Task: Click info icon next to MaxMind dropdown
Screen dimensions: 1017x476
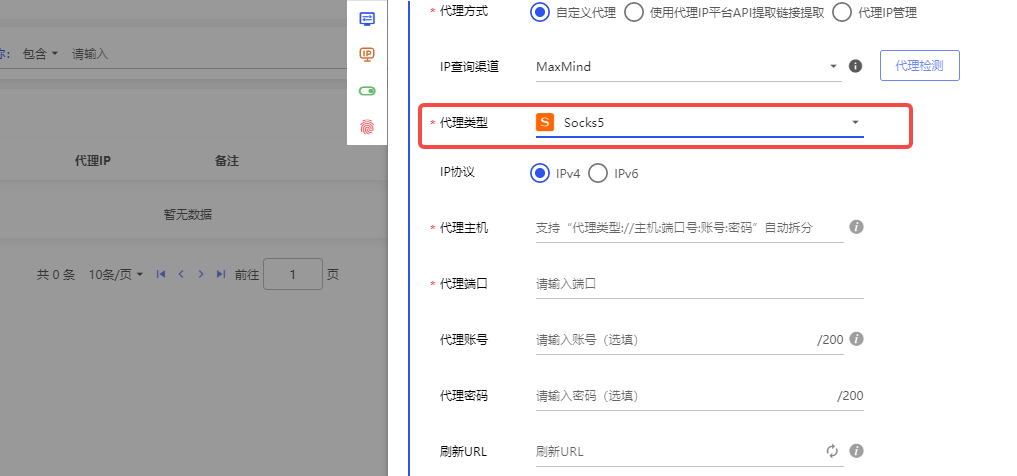Action: point(855,66)
